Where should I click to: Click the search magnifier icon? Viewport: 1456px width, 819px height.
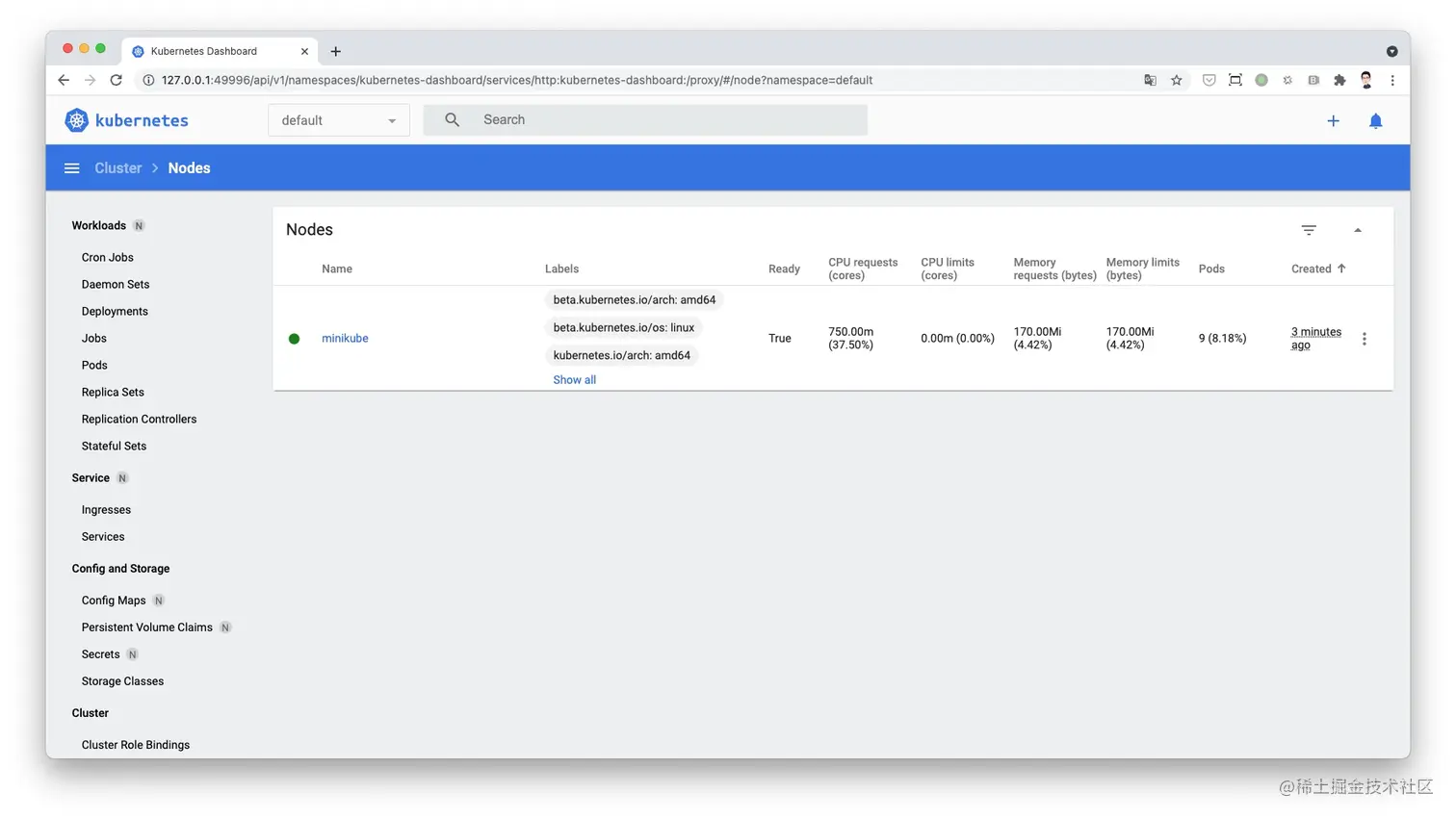click(452, 119)
